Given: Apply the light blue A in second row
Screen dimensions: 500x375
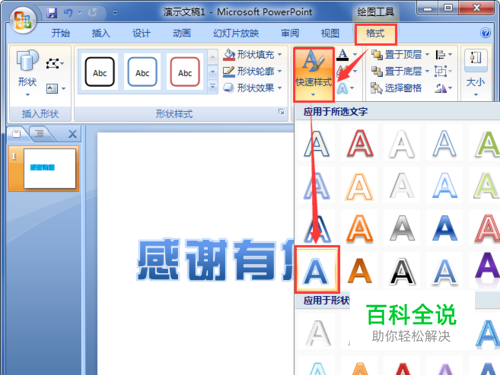Looking at the screenshot, I should (445, 186).
